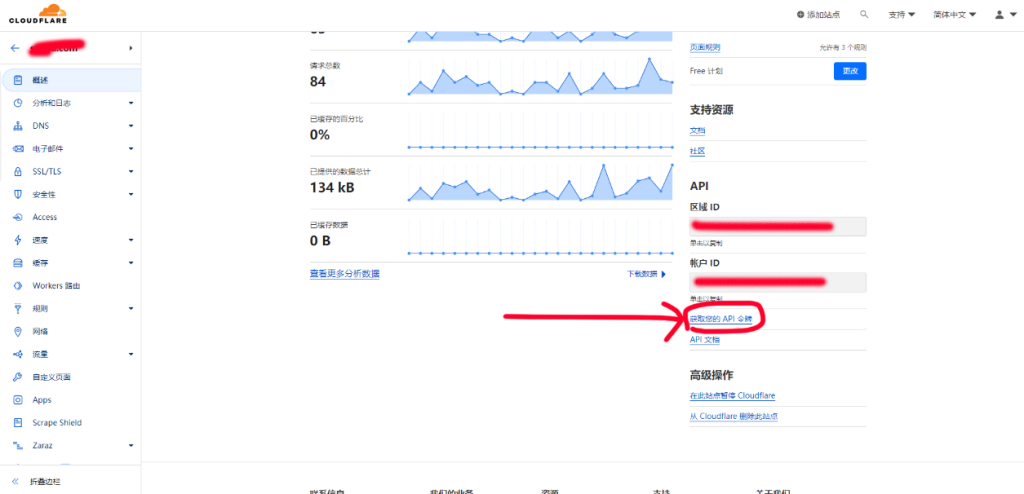Expand 分析和日志 submenu arrow

[131, 103]
